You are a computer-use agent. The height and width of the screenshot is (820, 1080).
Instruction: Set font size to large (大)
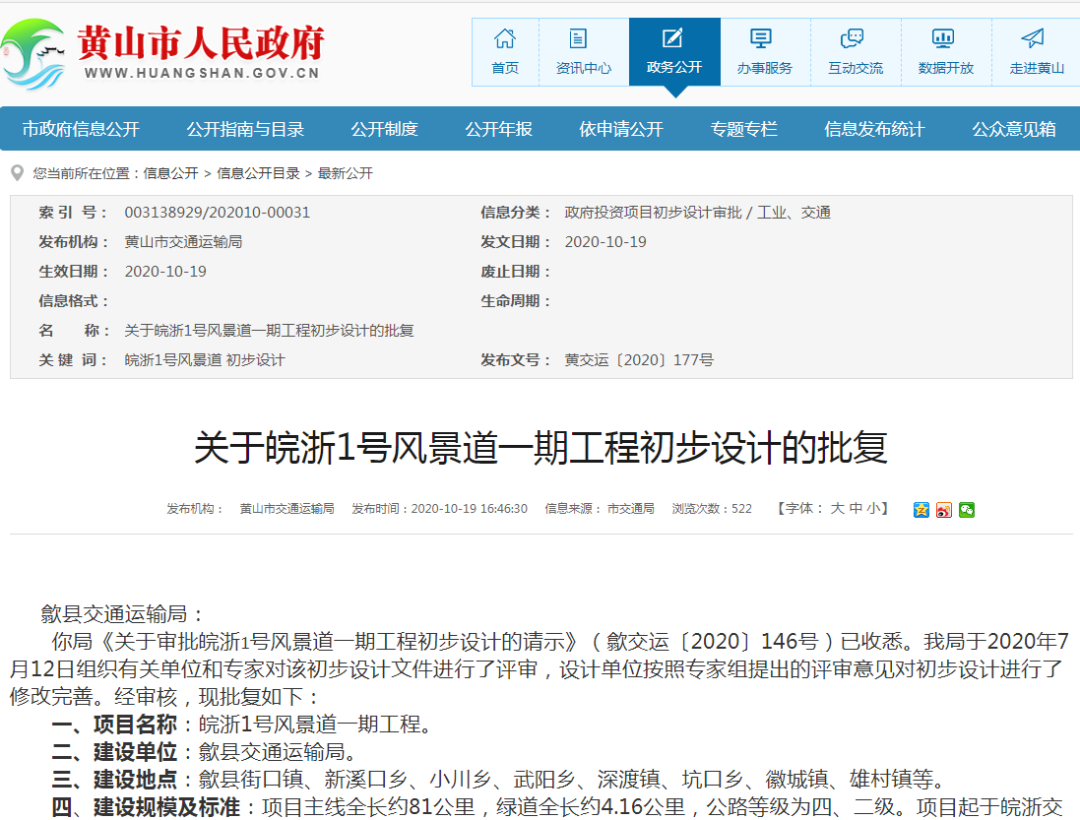[837, 508]
